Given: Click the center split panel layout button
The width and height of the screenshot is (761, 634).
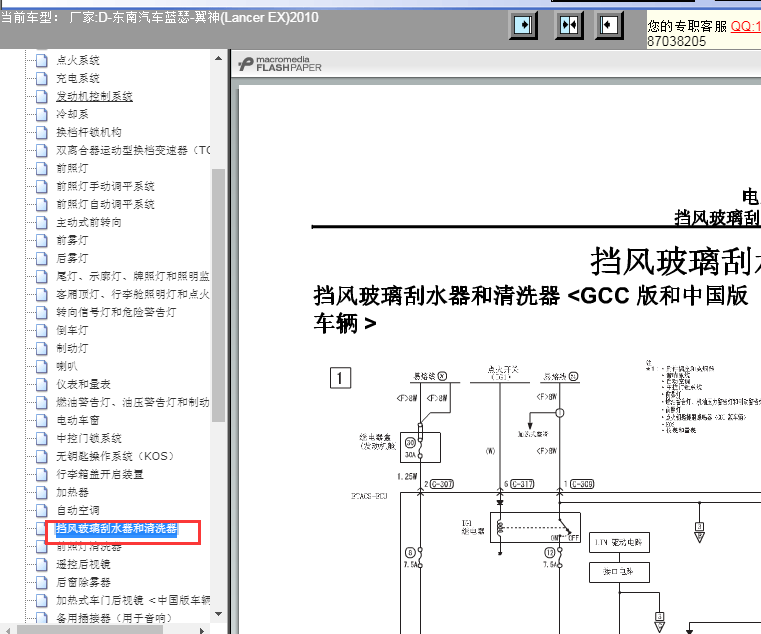Looking at the screenshot, I should (x=569, y=25).
